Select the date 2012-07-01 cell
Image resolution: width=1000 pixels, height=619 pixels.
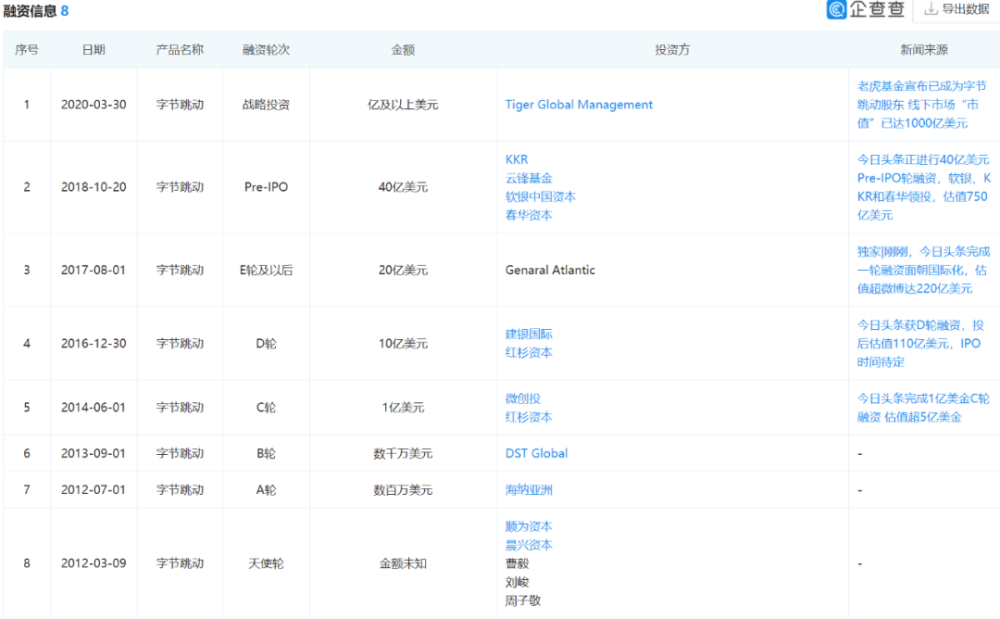[x=94, y=490]
